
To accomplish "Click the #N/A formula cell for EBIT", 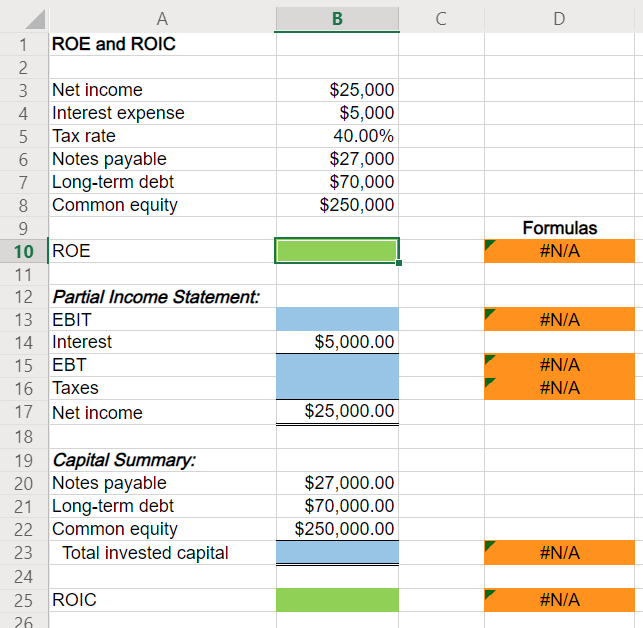I will [559, 319].
